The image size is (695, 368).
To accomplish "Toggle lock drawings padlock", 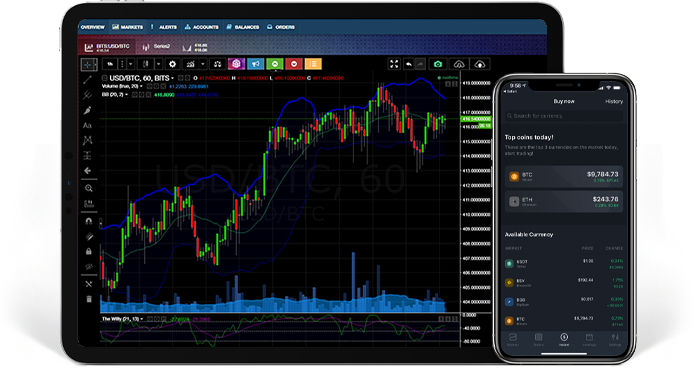I will 89,251.
